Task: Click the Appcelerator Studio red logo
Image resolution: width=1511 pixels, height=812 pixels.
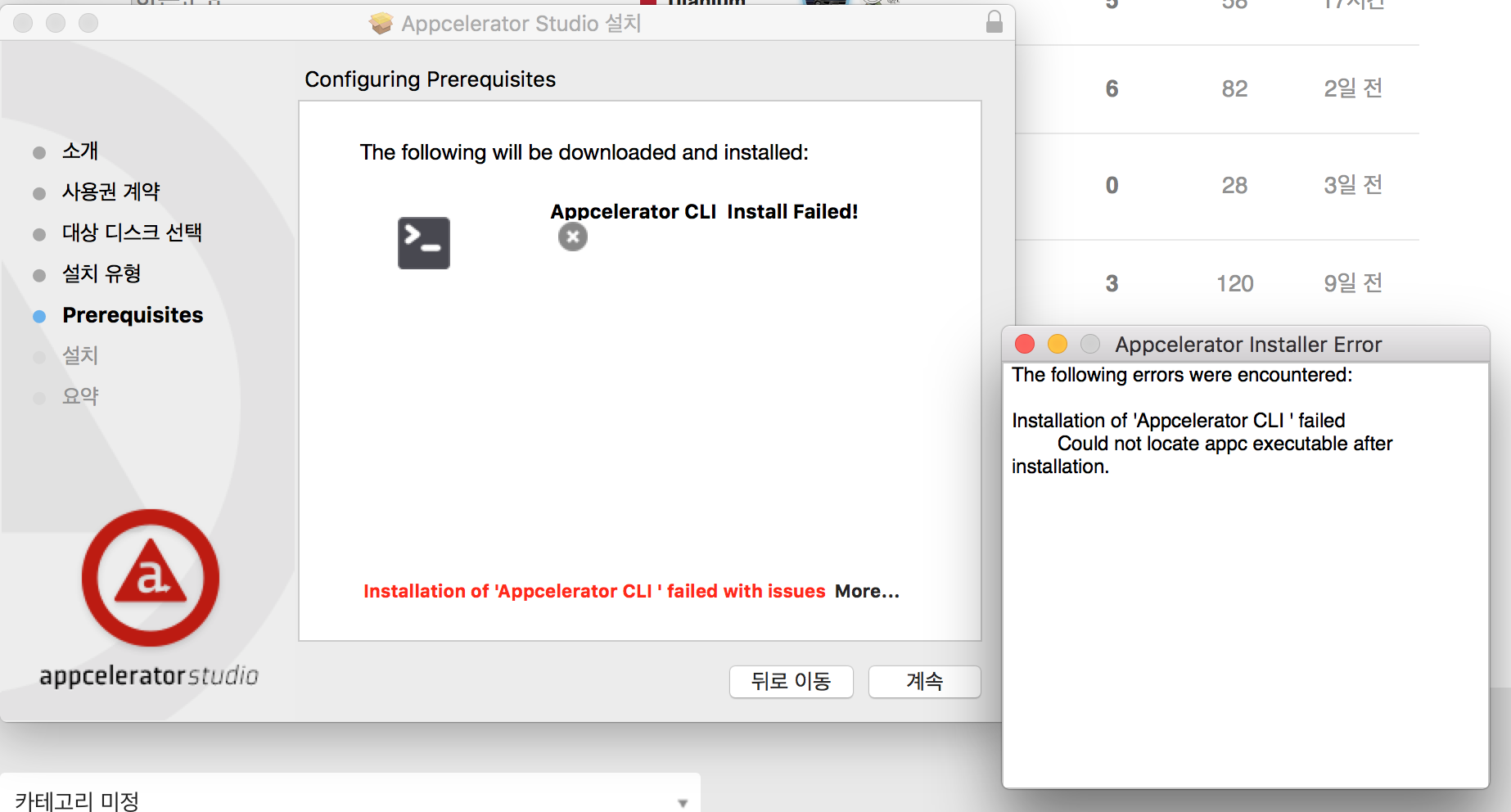Action: point(151,578)
